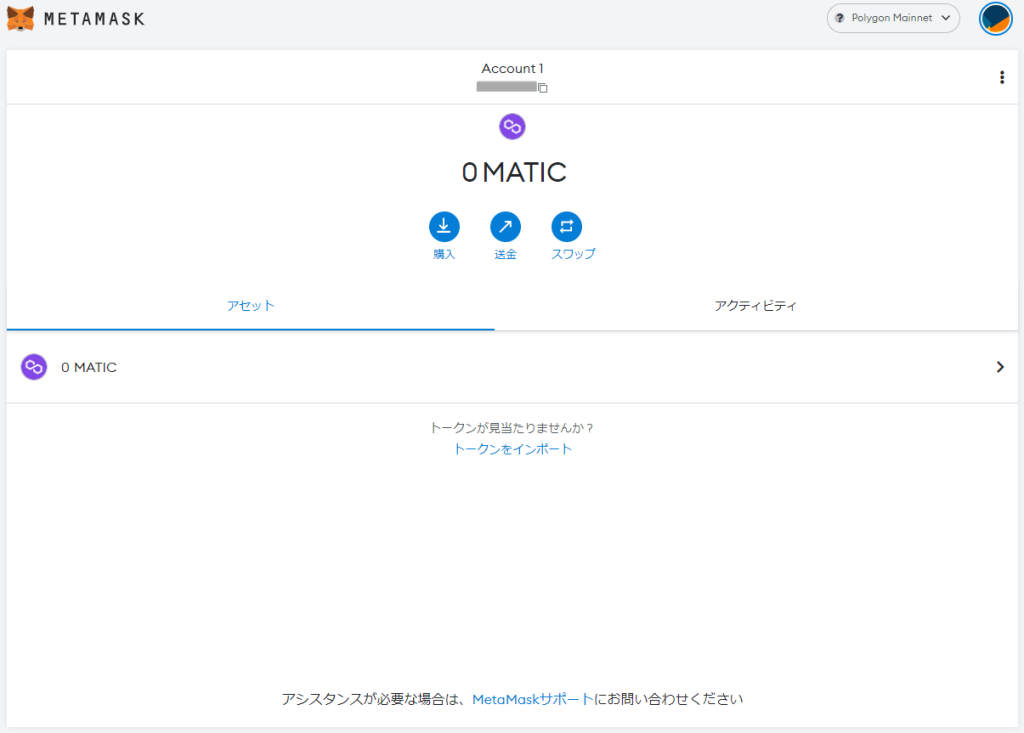1024x733 pixels.
Task: Click the トークンをインポート link
Action: point(513,449)
